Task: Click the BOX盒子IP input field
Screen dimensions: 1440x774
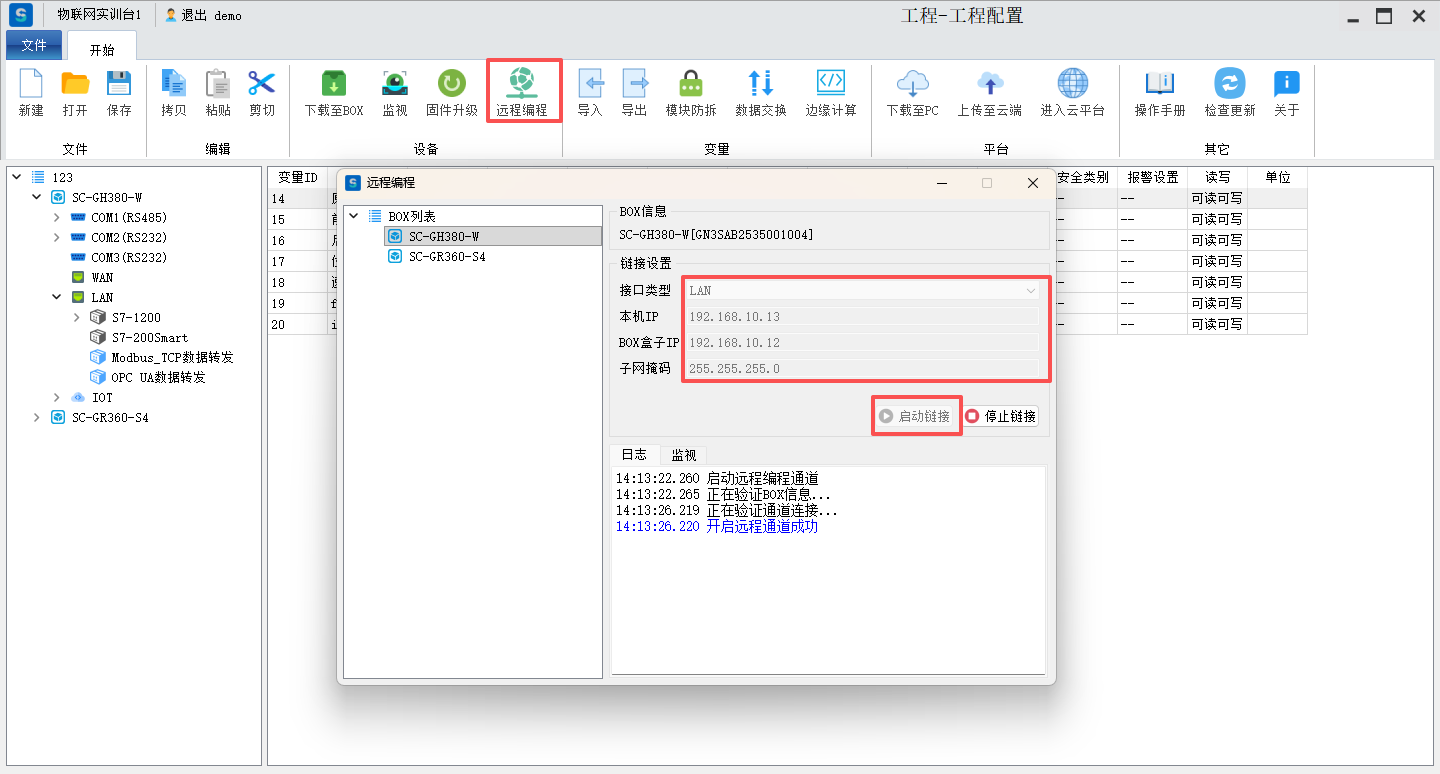Action: (x=862, y=343)
